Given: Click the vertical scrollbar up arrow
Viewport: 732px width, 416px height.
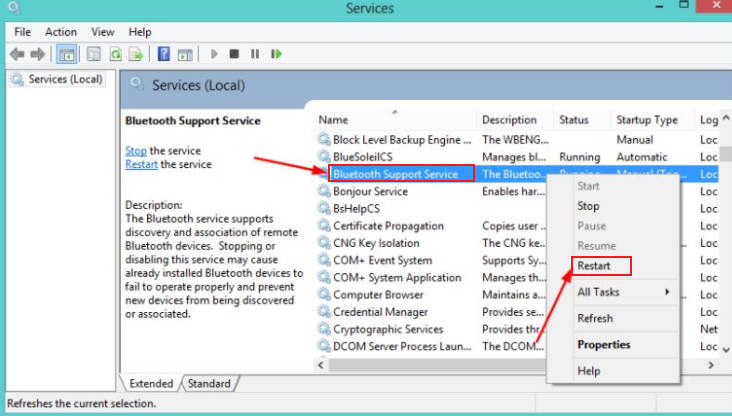Looking at the screenshot, I should (x=726, y=118).
